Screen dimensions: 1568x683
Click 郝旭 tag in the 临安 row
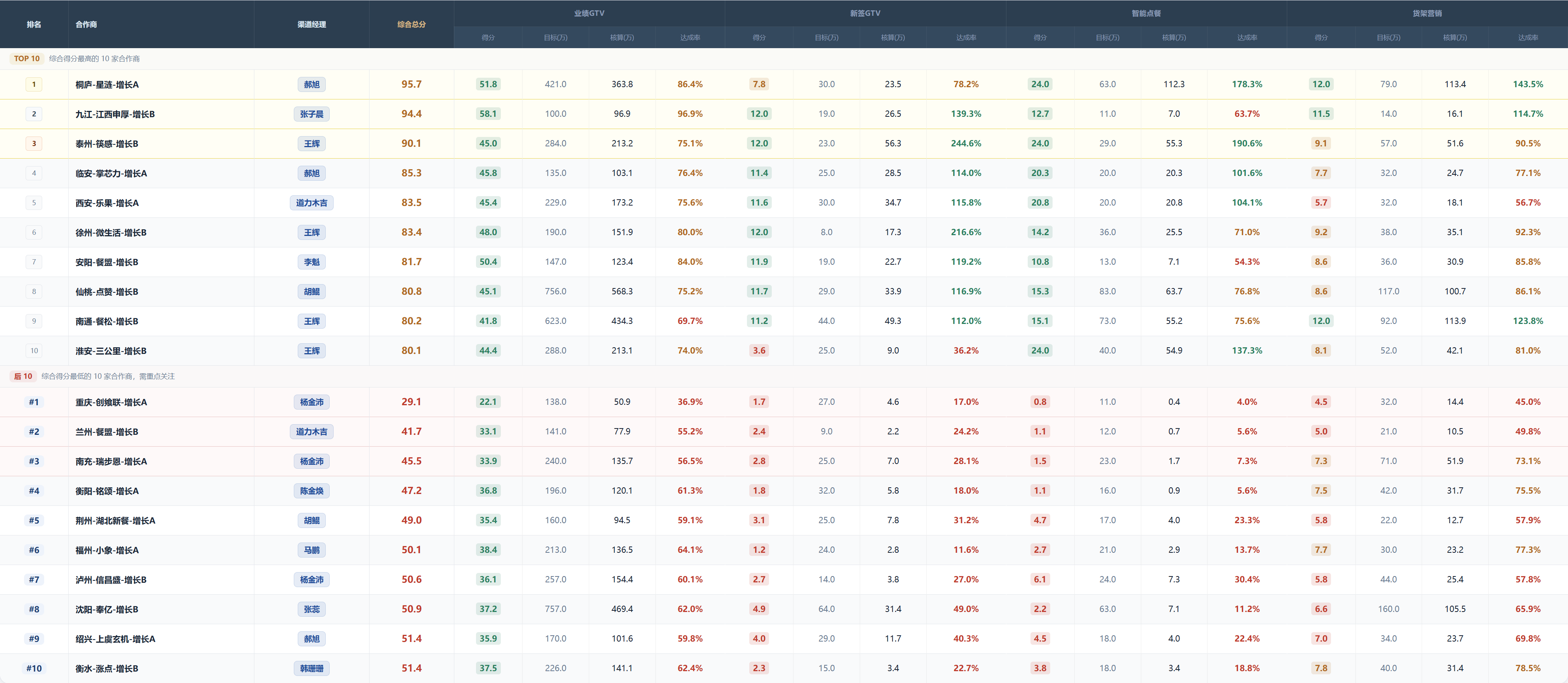[x=312, y=173]
